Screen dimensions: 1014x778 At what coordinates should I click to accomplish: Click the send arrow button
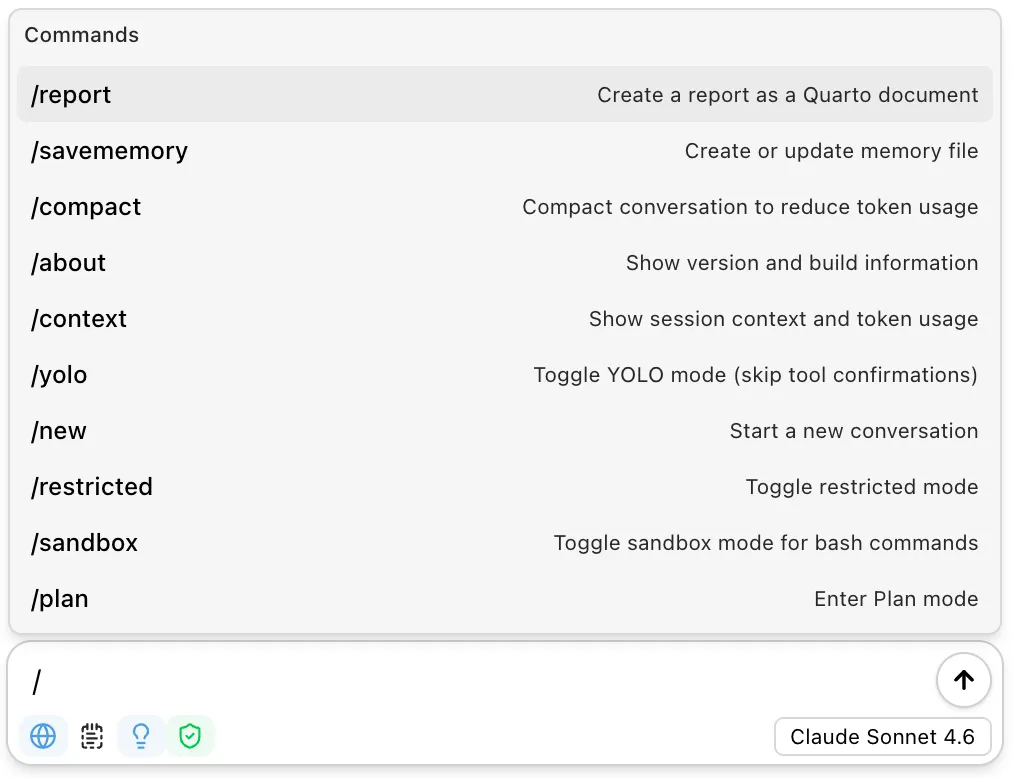click(x=963, y=680)
